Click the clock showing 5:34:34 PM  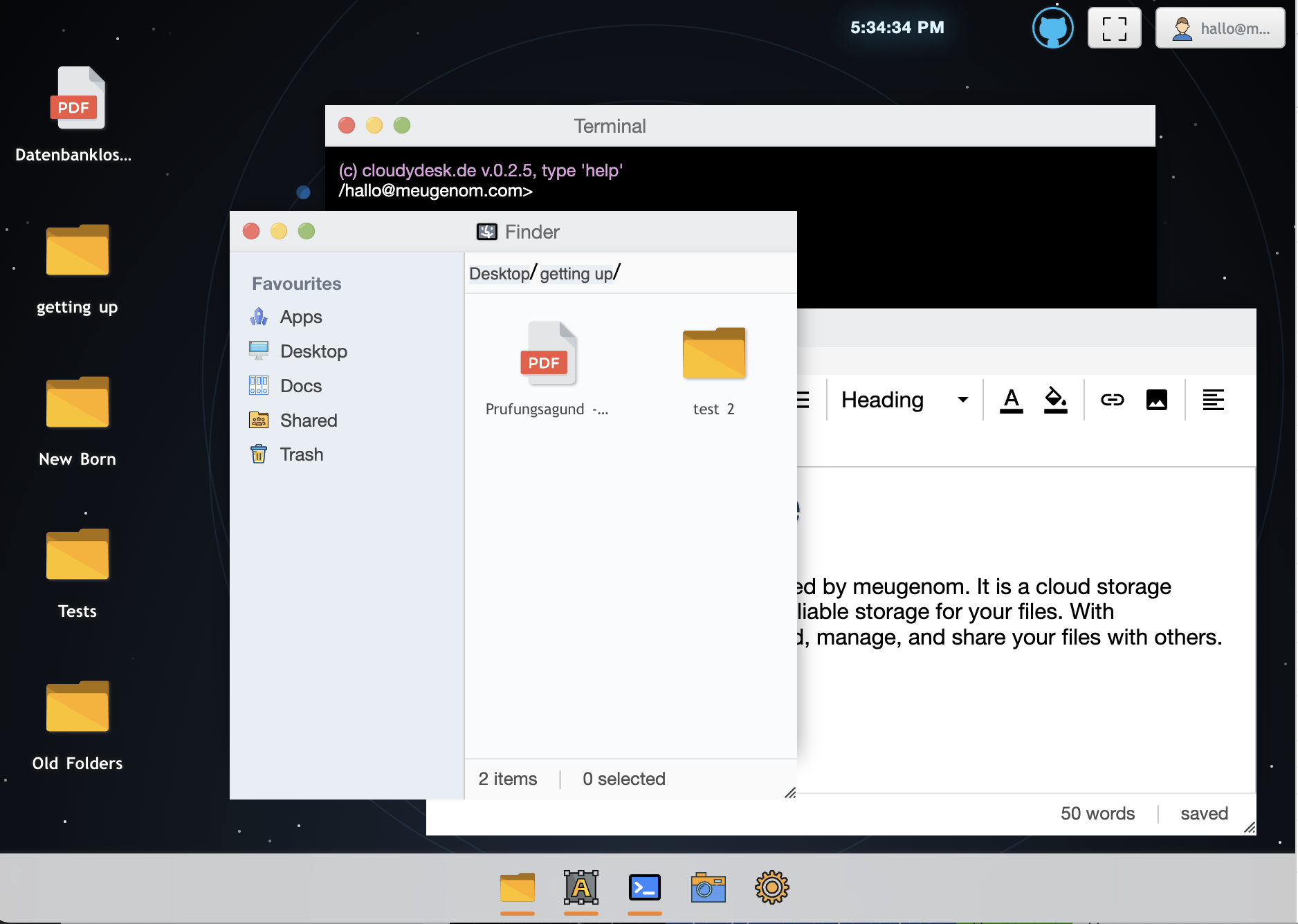pyautogui.click(x=897, y=28)
